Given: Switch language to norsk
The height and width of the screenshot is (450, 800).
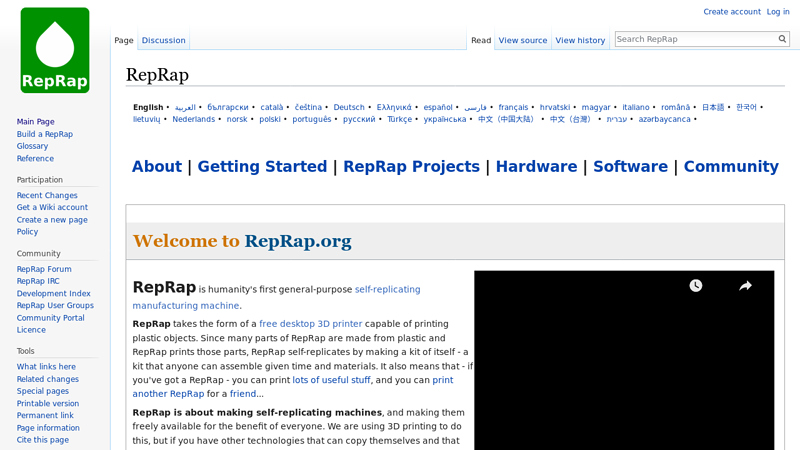Looking at the screenshot, I should coord(237,119).
